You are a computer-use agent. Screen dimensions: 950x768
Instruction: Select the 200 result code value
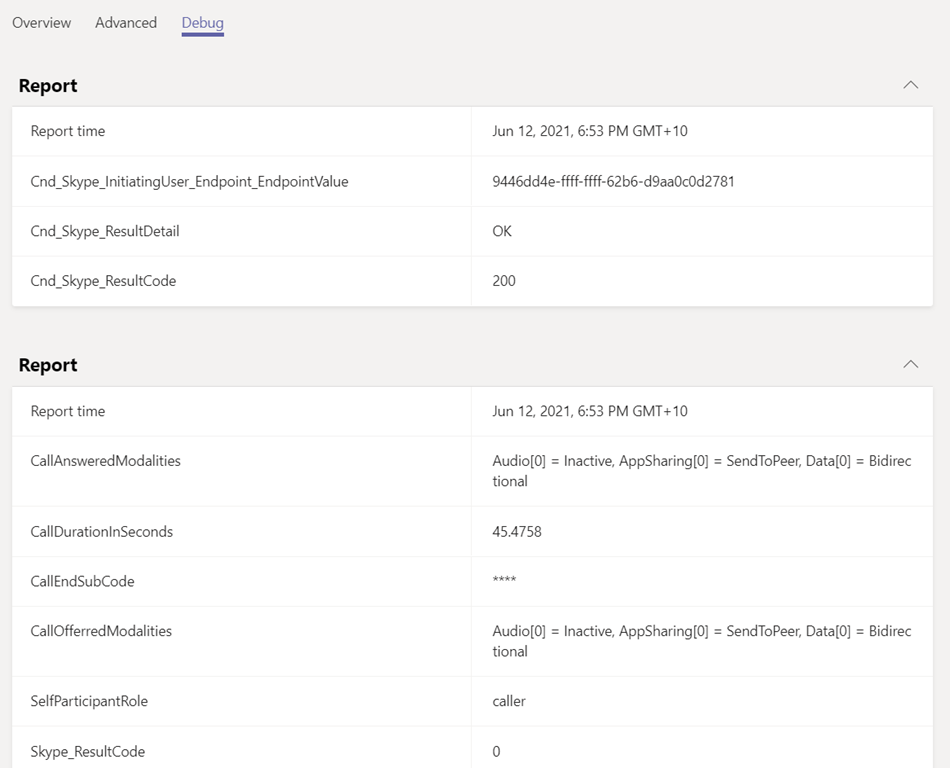pyautogui.click(x=504, y=281)
